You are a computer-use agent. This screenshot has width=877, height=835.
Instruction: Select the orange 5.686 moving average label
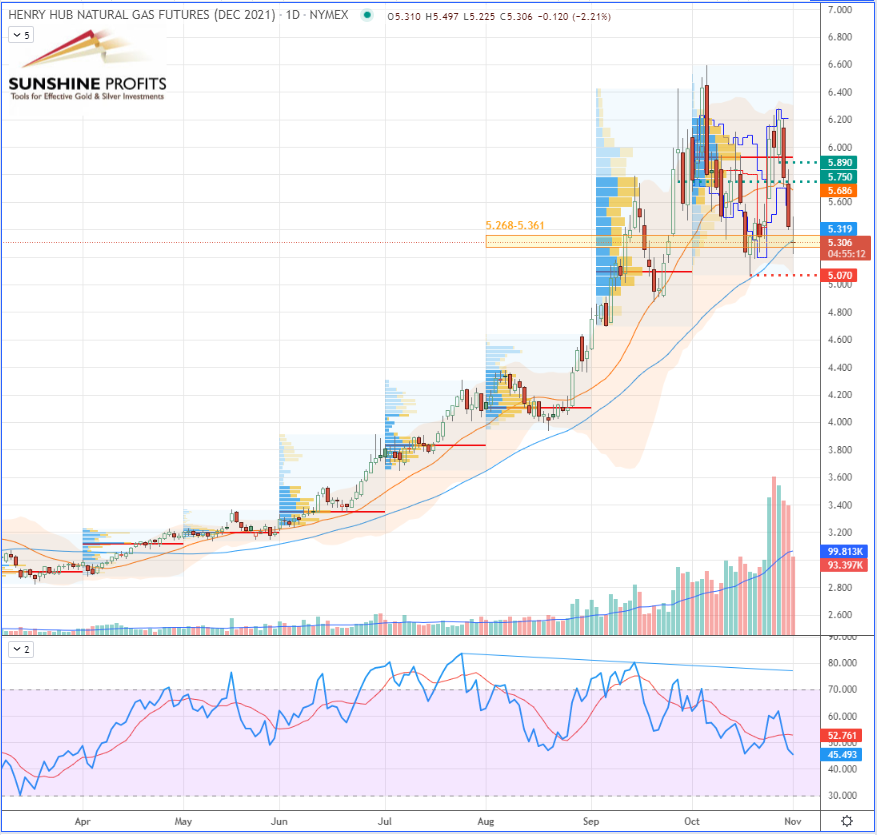tap(839, 191)
